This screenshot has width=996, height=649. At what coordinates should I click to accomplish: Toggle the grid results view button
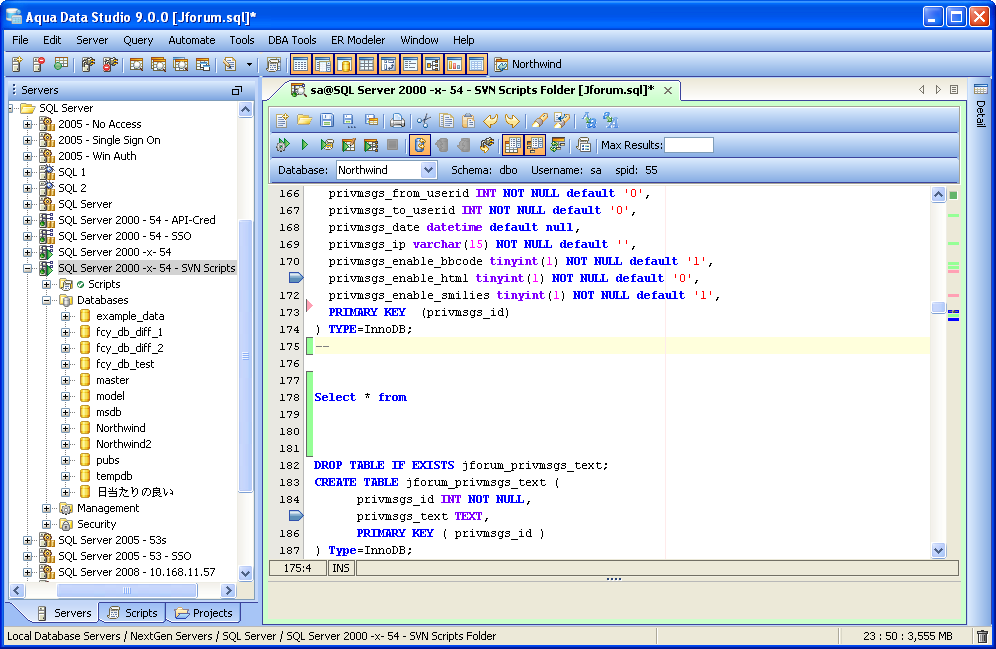(x=513, y=145)
